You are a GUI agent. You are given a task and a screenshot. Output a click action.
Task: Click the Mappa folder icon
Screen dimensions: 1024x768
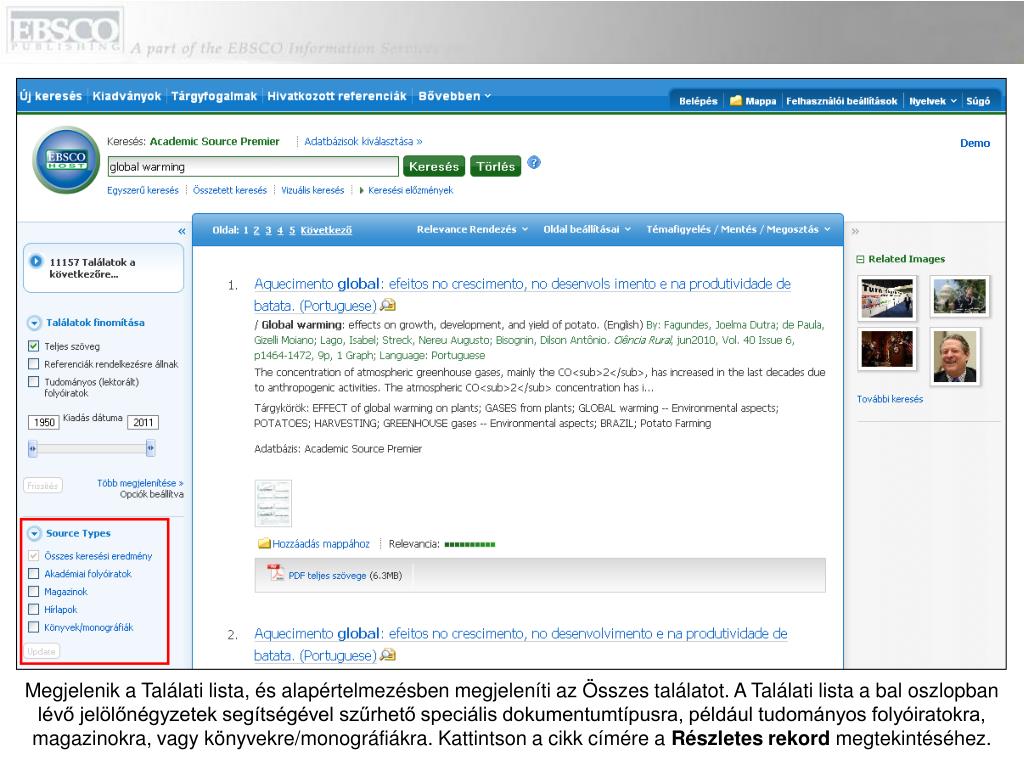click(x=736, y=101)
